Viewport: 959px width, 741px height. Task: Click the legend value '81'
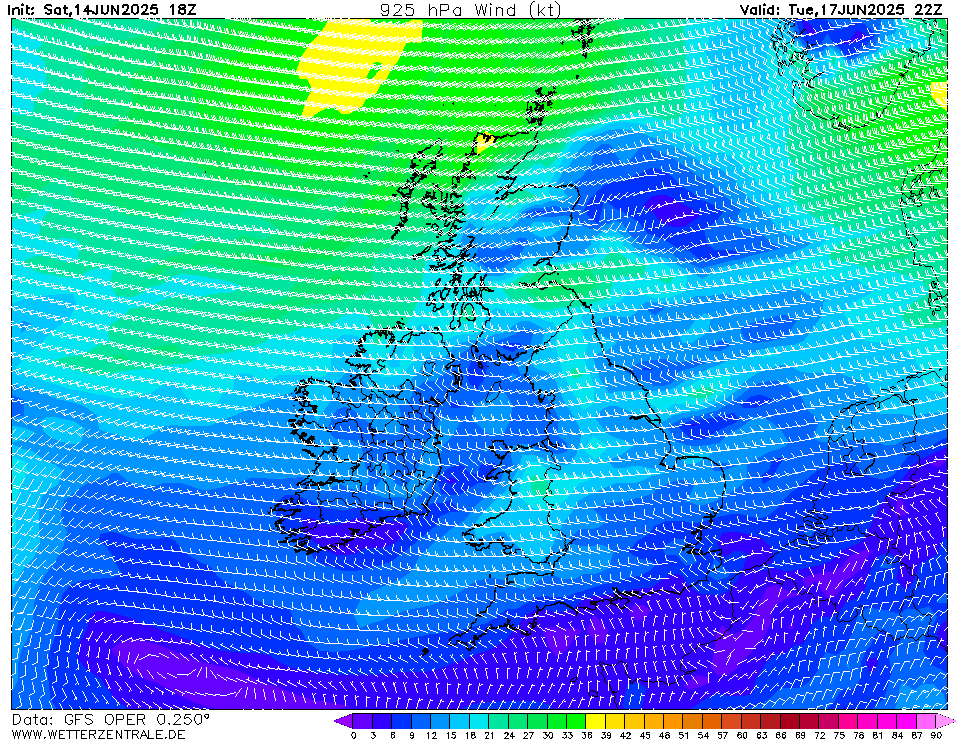878,735
